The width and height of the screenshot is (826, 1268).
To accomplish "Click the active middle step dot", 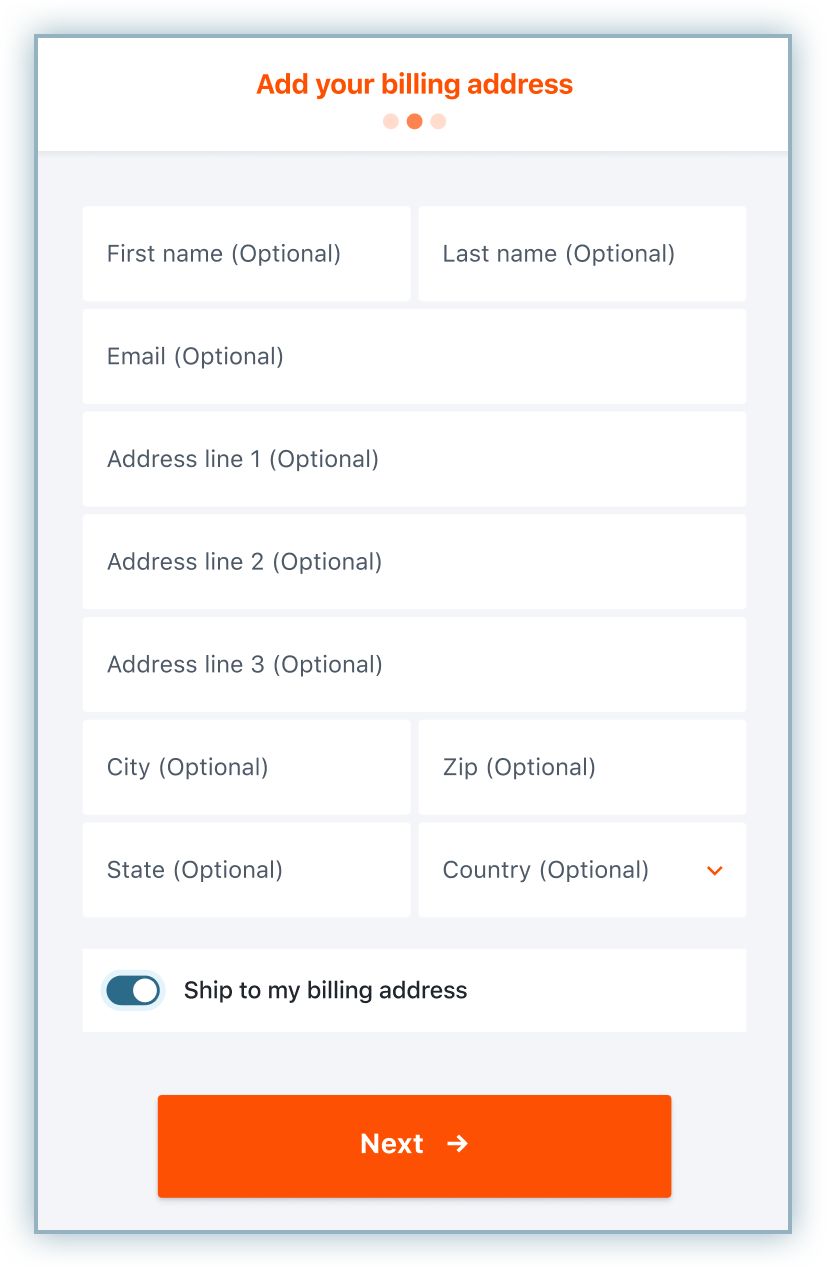I will (x=414, y=122).
